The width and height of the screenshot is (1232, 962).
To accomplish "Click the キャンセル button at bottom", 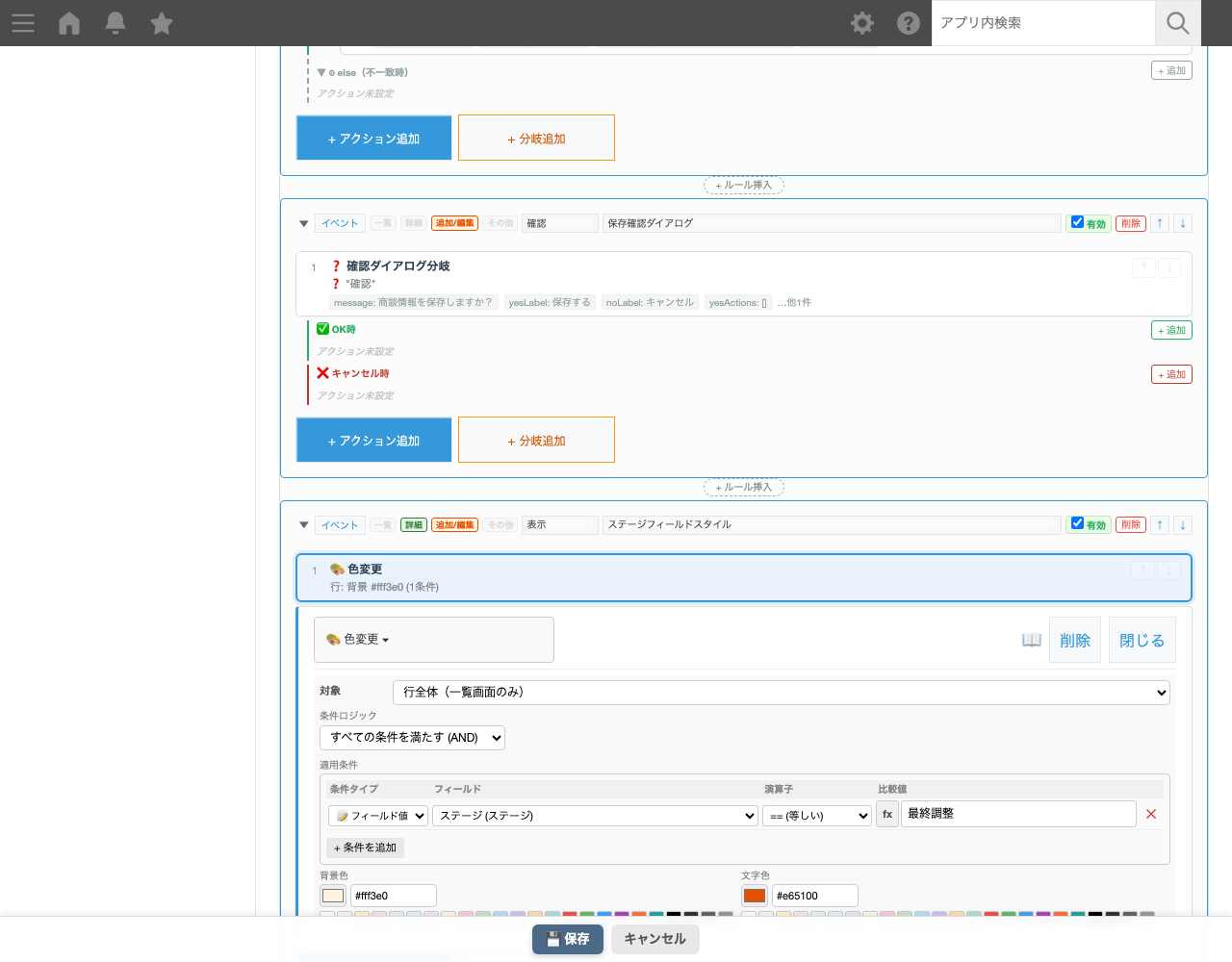I will (x=655, y=939).
